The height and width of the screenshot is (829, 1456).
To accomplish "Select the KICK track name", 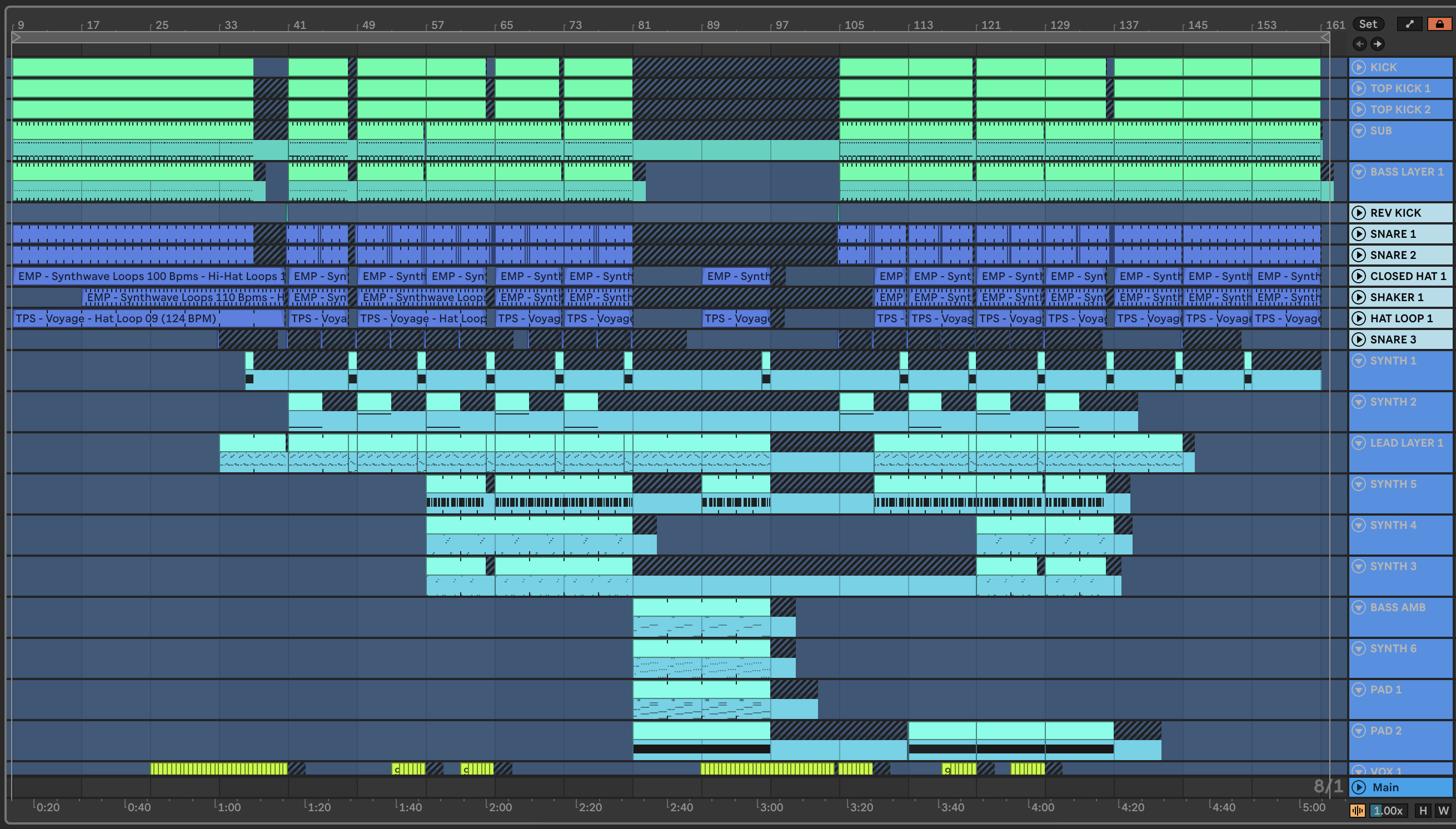I will point(1383,67).
